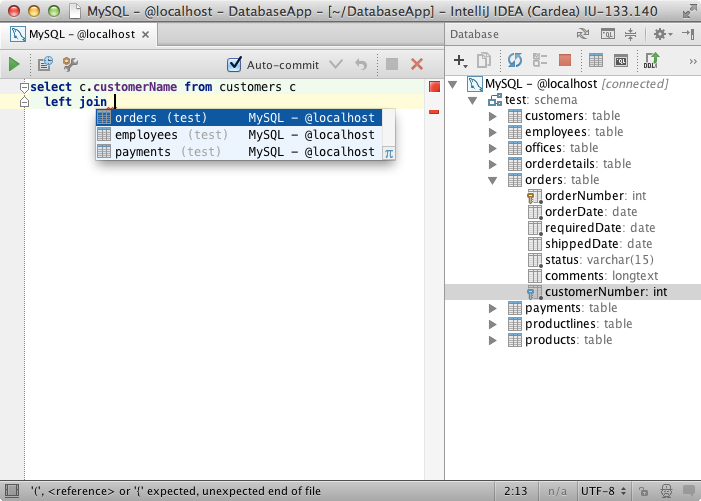
Task: Select the customerNumber: int column
Action: pyautogui.click(x=573, y=292)
